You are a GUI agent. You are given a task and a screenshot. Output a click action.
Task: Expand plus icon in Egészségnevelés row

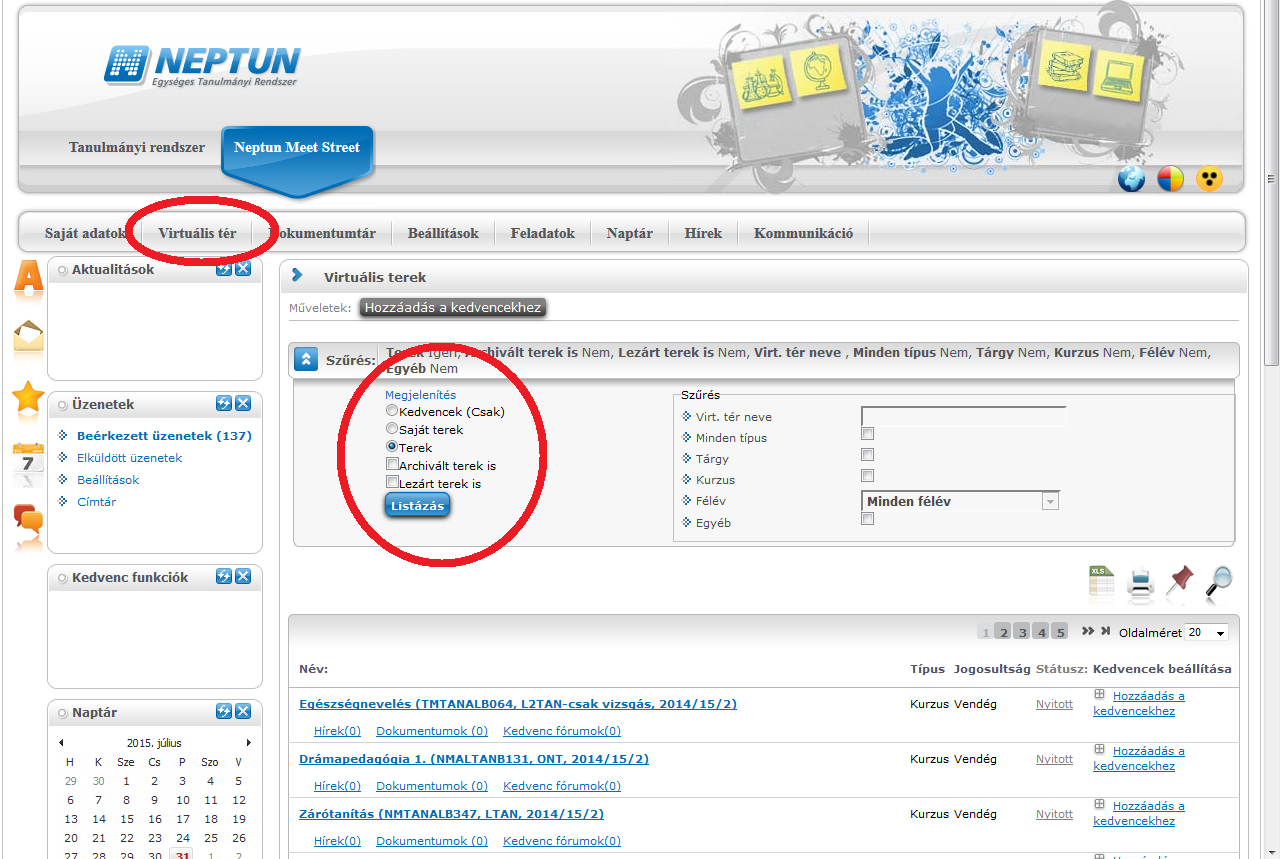(1099, 694)
